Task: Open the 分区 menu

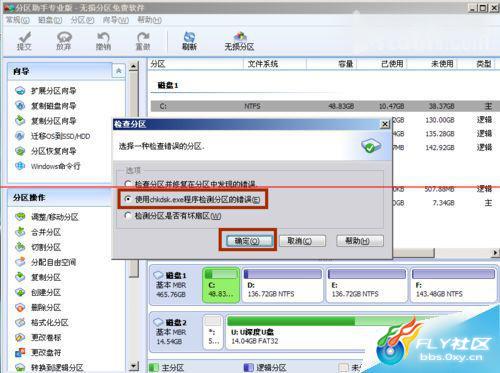Action: [x=82, y=20]
